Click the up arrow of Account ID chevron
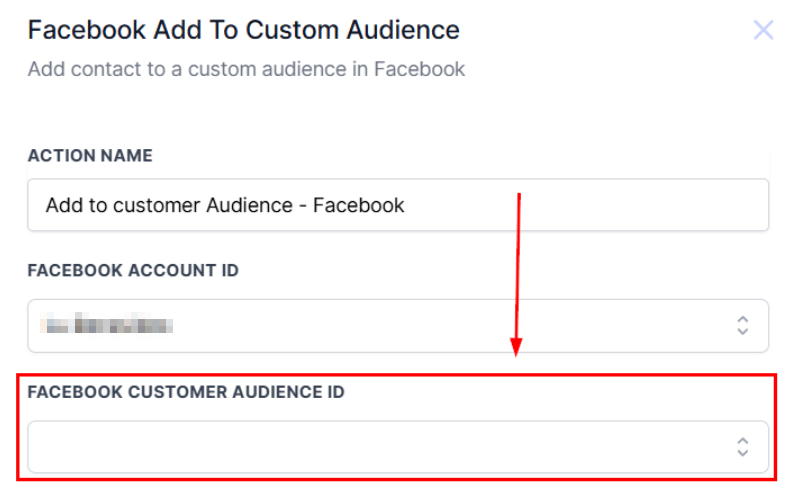Screen dimensions: 803x494 coord(742,319)
